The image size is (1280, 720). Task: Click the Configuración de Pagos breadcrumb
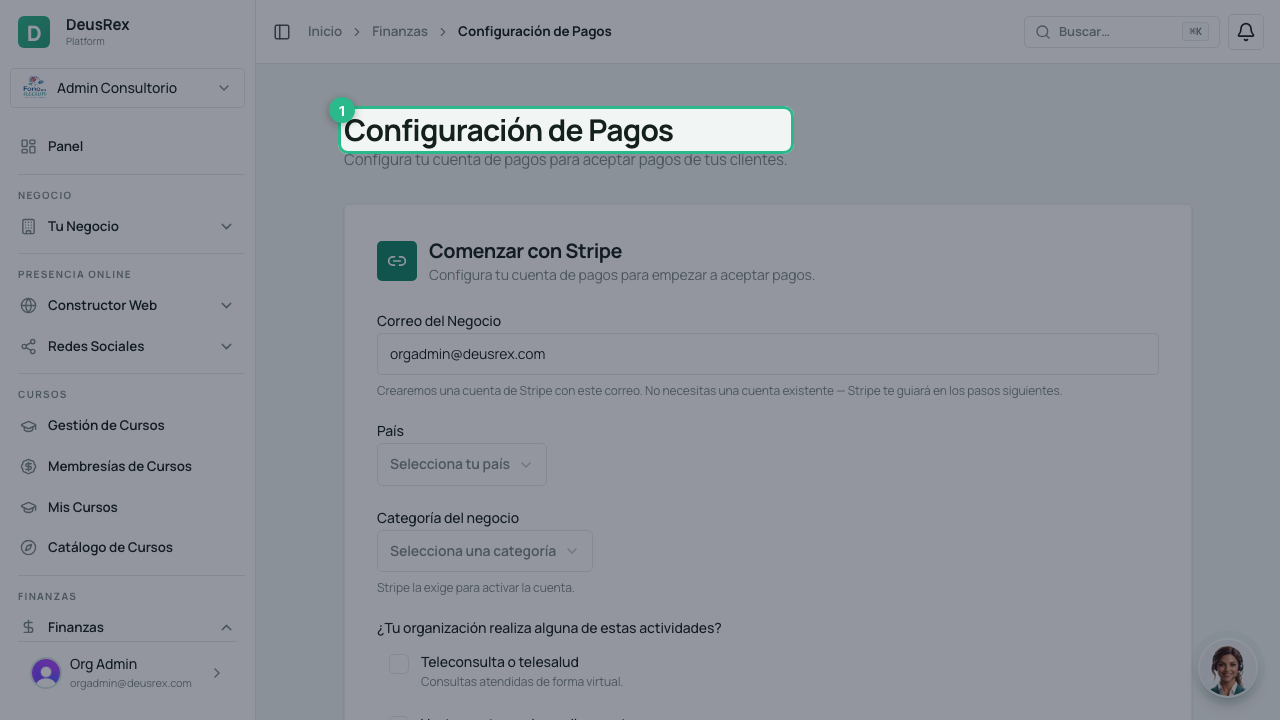(x=535, y=32)
